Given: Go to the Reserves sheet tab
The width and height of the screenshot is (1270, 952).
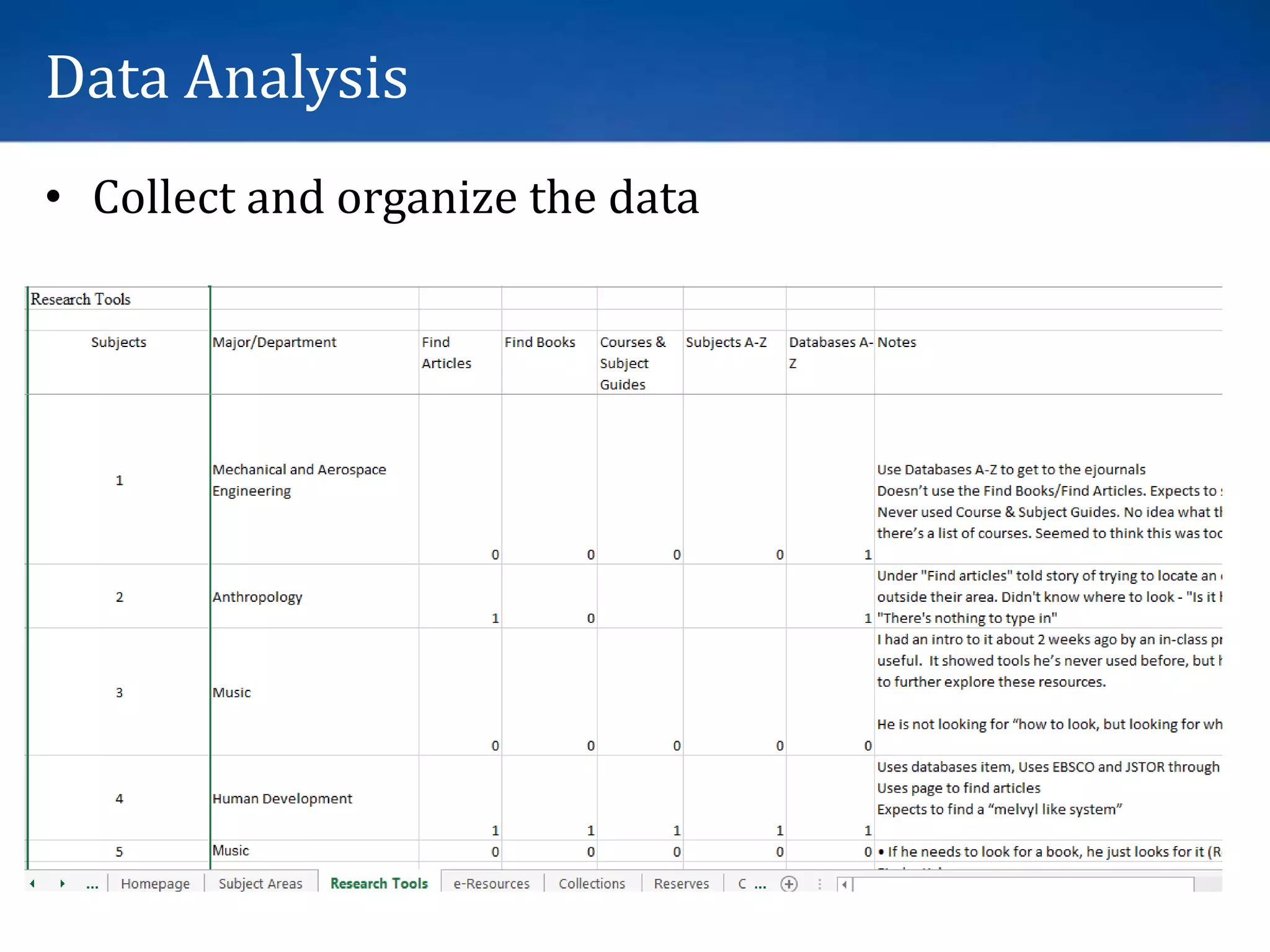Looking at the screenshot, I should pos(682,883).
